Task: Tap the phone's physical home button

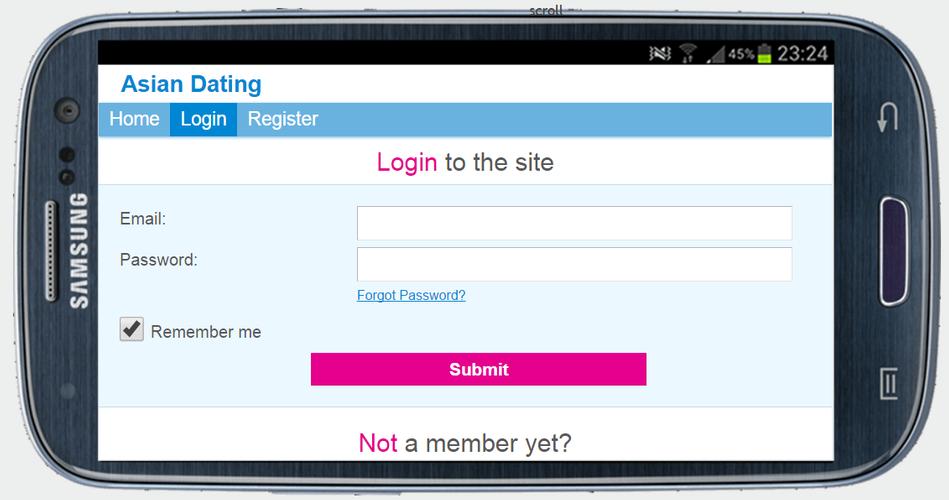Action: (x=894, y=251)
